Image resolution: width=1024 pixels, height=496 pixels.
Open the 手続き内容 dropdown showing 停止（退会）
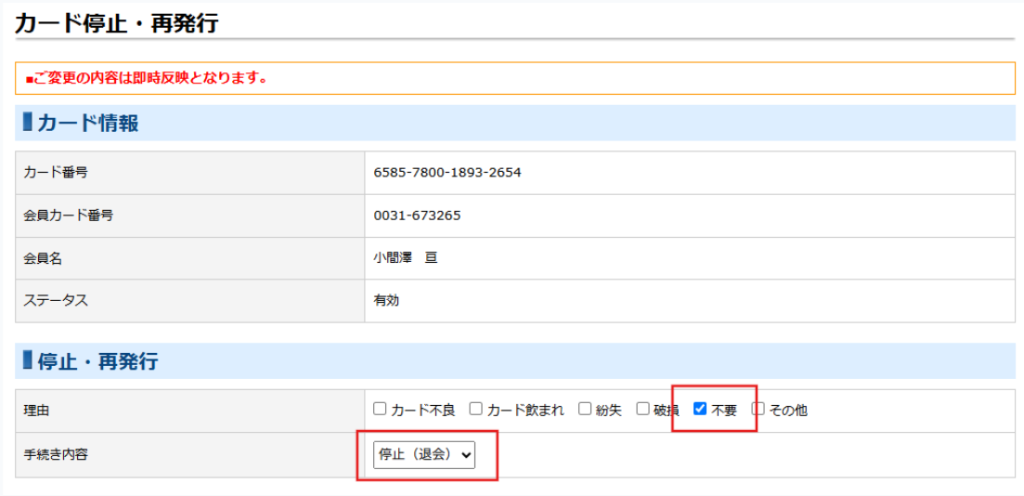pos(424,454)
